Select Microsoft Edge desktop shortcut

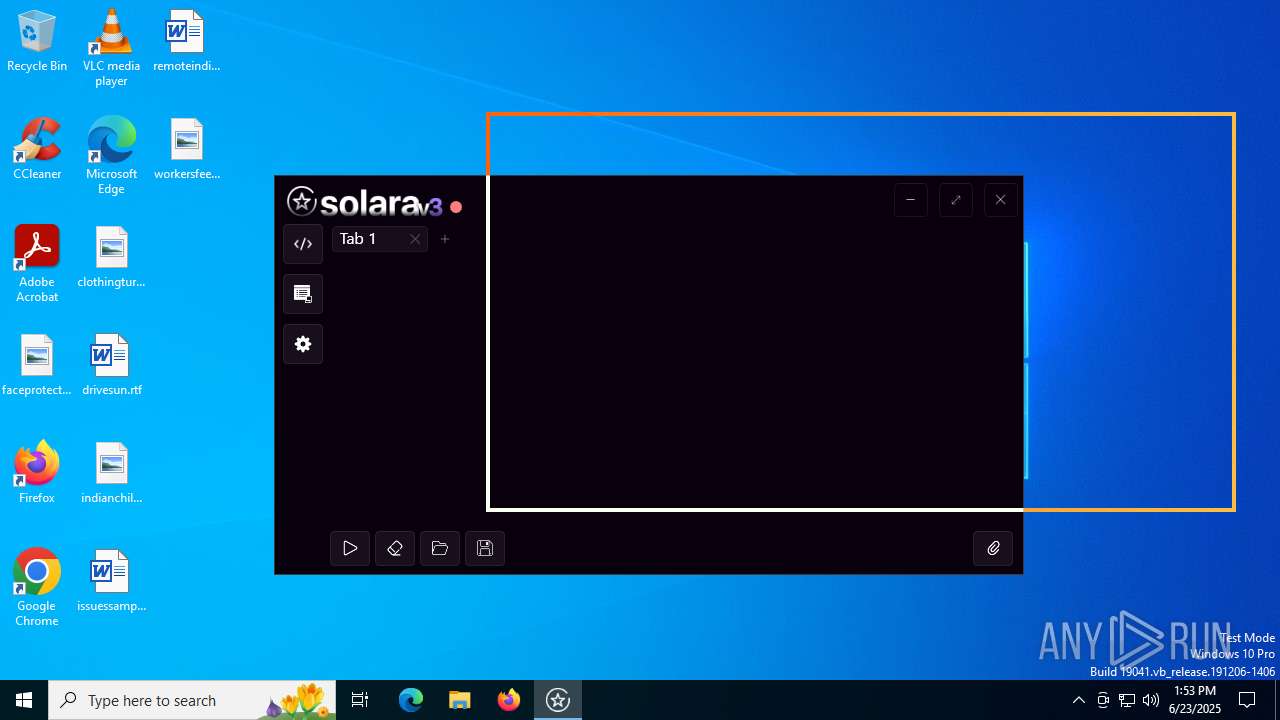coord(111,156)
